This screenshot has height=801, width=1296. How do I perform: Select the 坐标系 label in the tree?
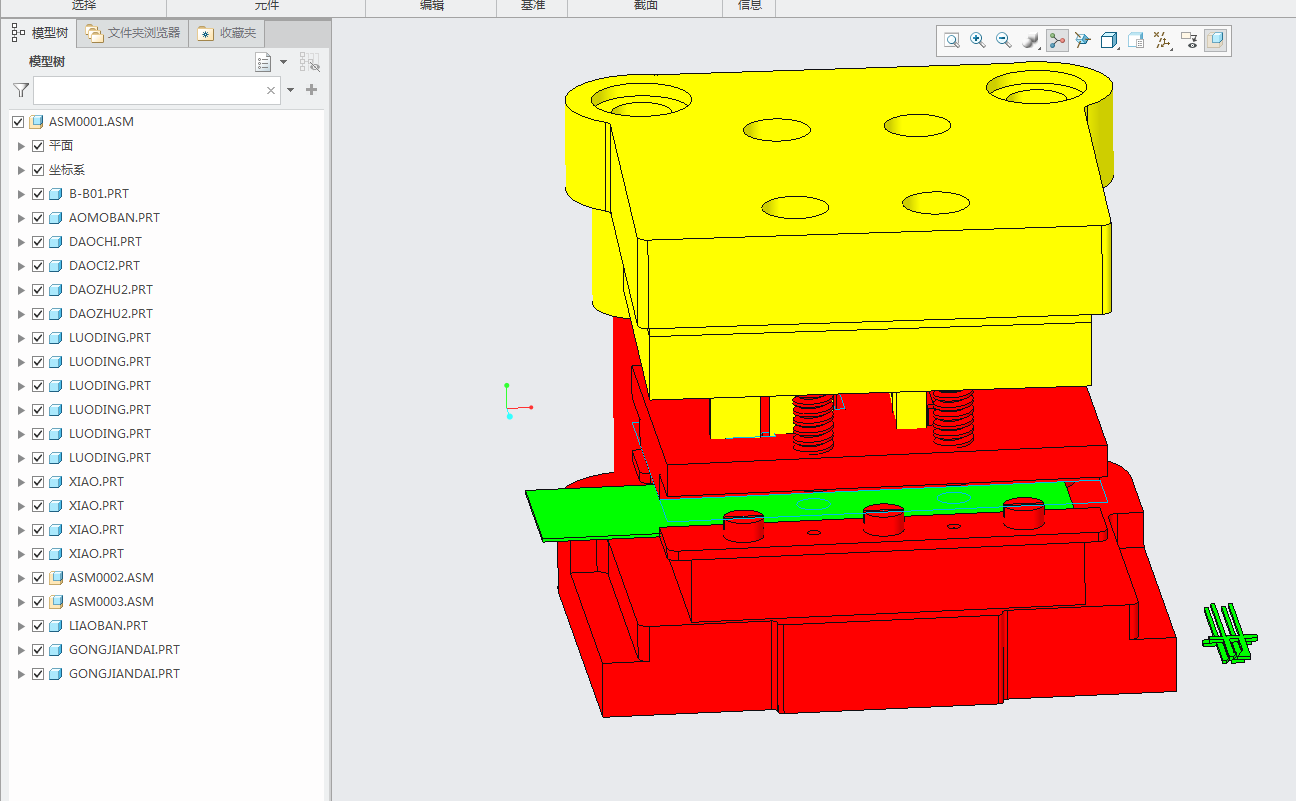tap(67, 170)
